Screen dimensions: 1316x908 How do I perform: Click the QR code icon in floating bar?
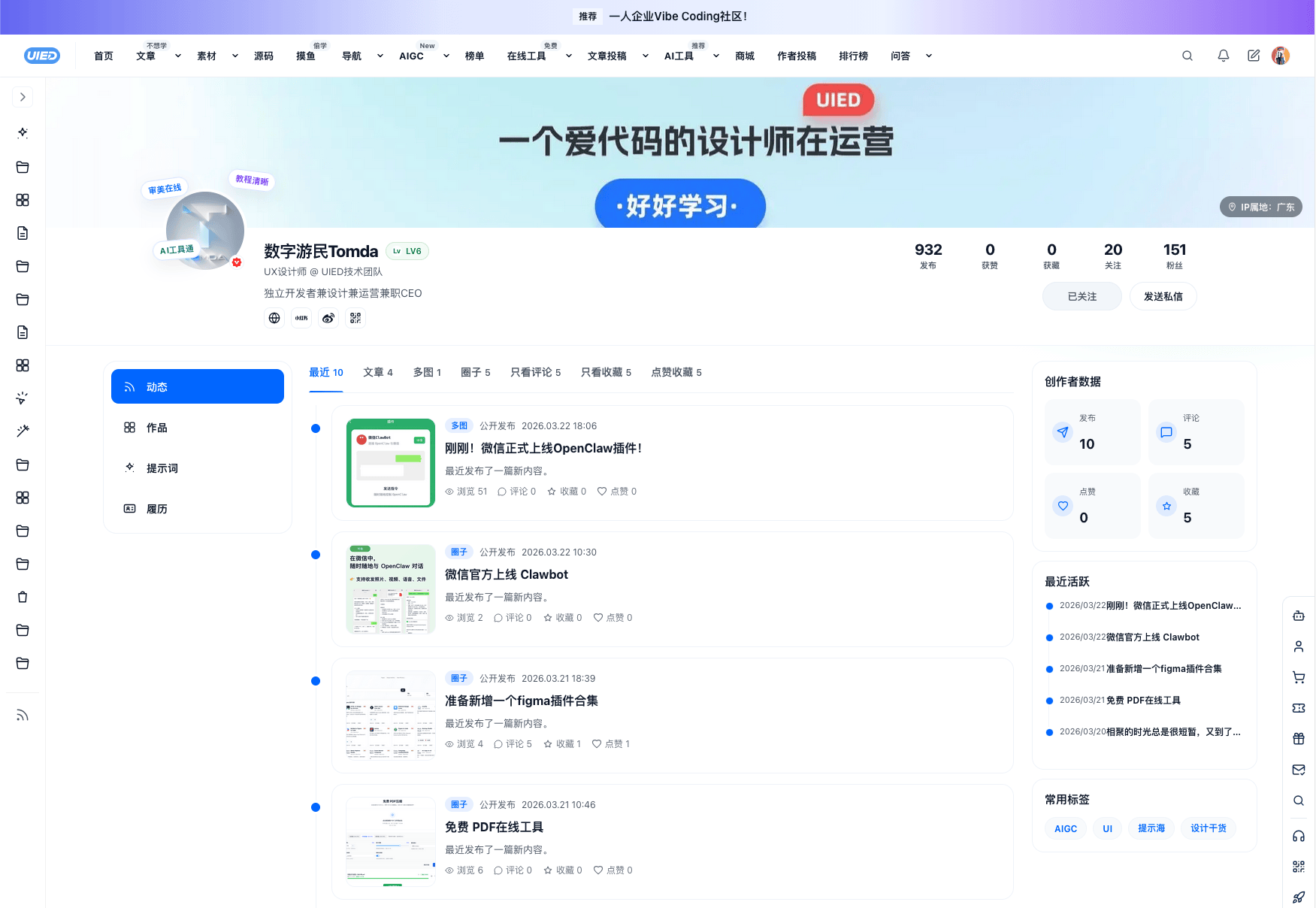pos(1299,867)
